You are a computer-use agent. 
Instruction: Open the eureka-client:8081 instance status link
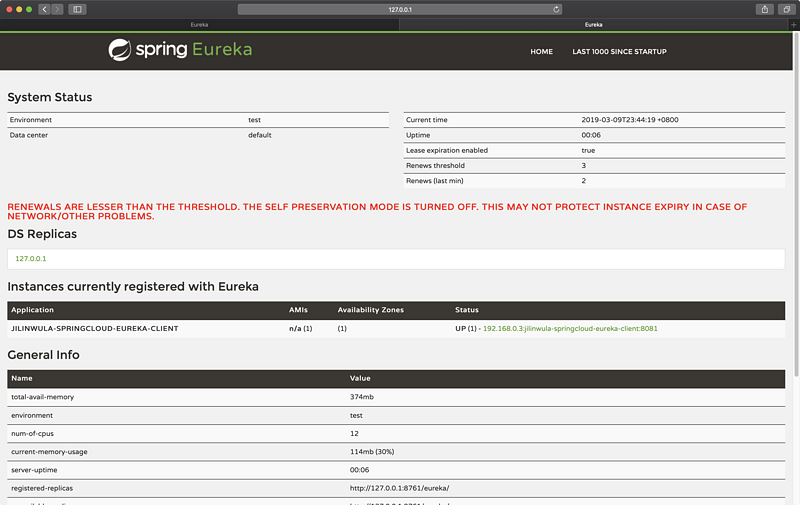[x=570, y=329]
